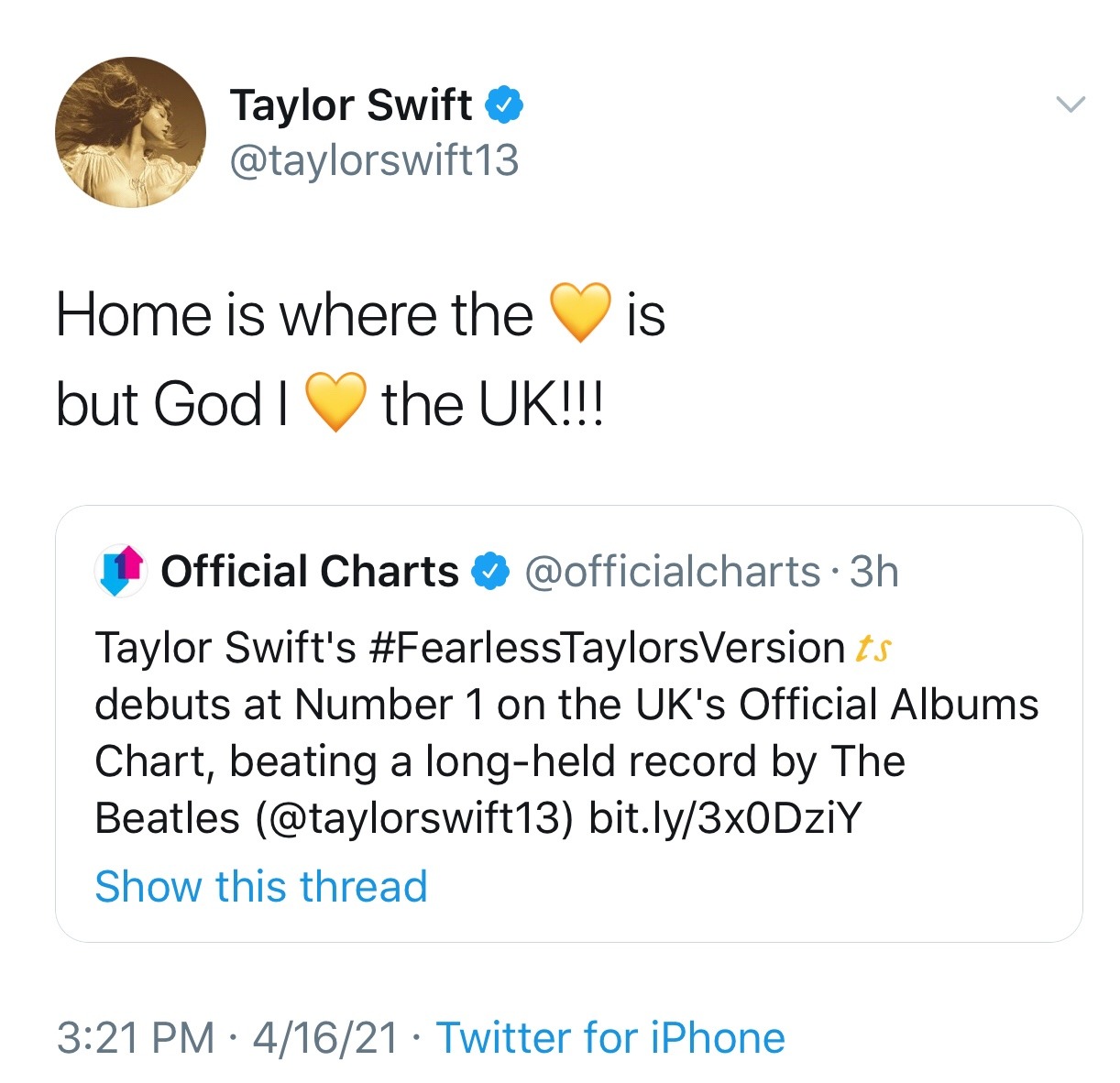Click the Official Charts verified badge
This screenshot has width=1120, height=1083.
pyautogui.click(x=490, y=571)
